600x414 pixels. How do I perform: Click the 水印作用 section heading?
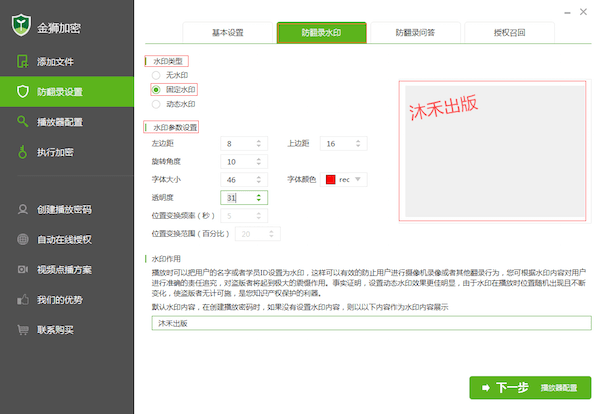[x=166, y=259]
